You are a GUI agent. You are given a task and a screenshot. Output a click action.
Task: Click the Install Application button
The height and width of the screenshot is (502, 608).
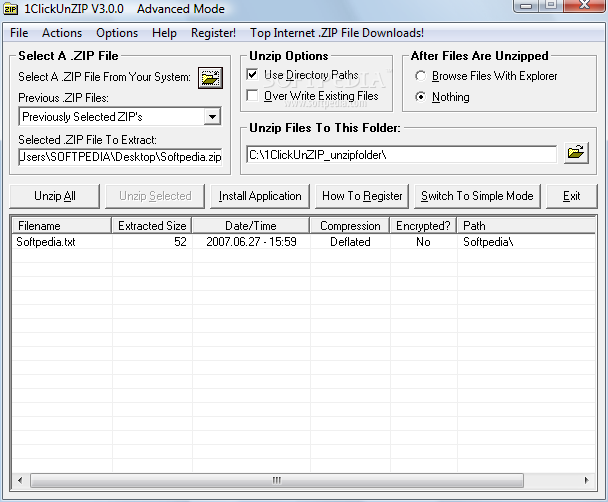point(260,196)
